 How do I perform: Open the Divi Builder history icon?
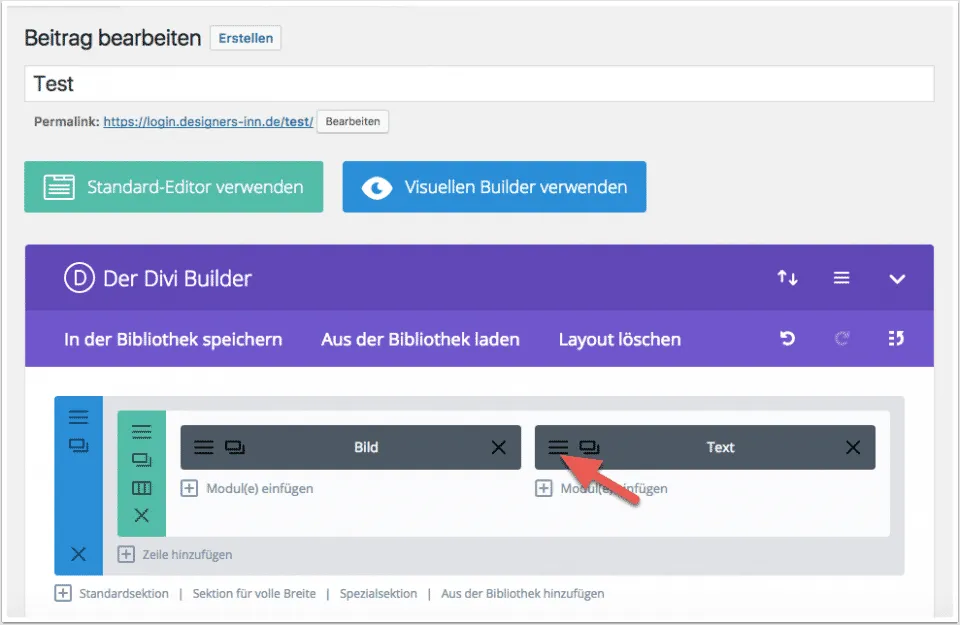(x=896, y=339)
